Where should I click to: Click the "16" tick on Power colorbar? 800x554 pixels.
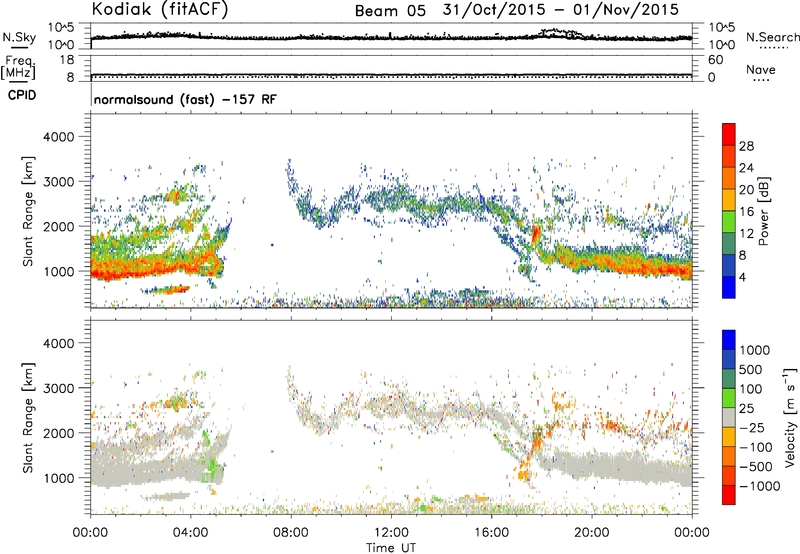746,212
